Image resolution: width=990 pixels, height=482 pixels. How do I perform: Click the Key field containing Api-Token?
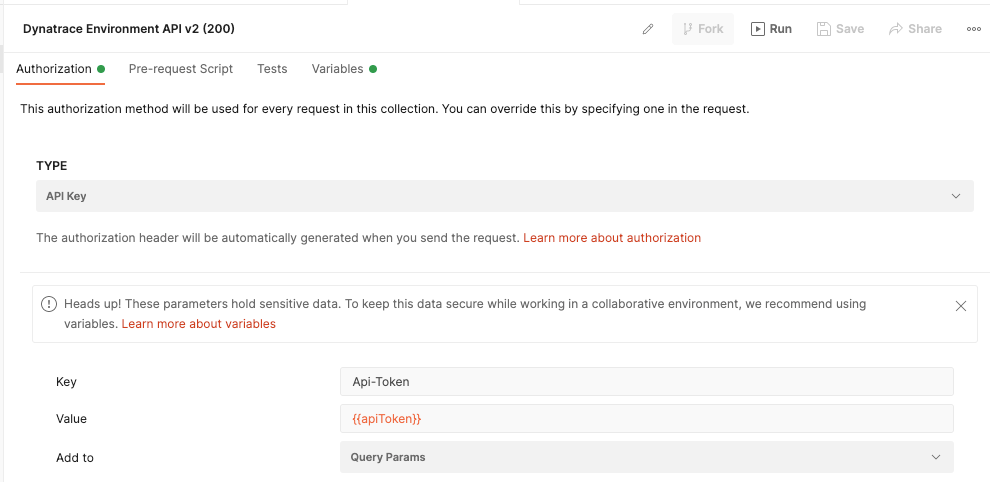[x=646, y=381]
